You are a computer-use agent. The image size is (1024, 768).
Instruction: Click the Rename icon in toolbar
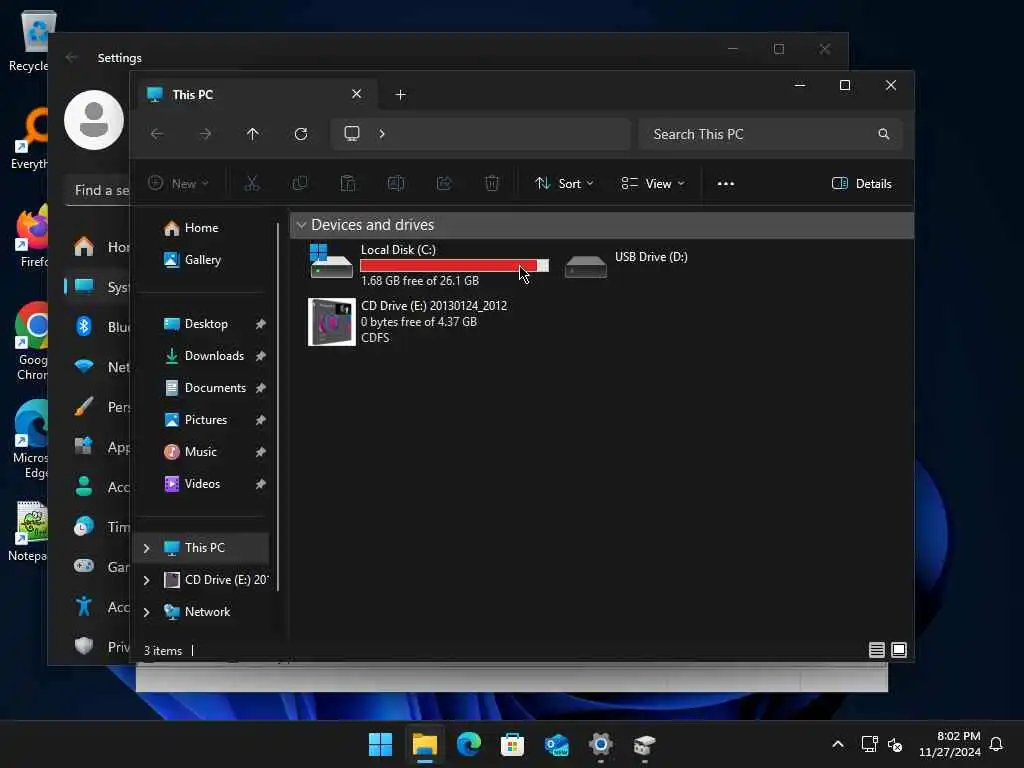tap(396, 184)
